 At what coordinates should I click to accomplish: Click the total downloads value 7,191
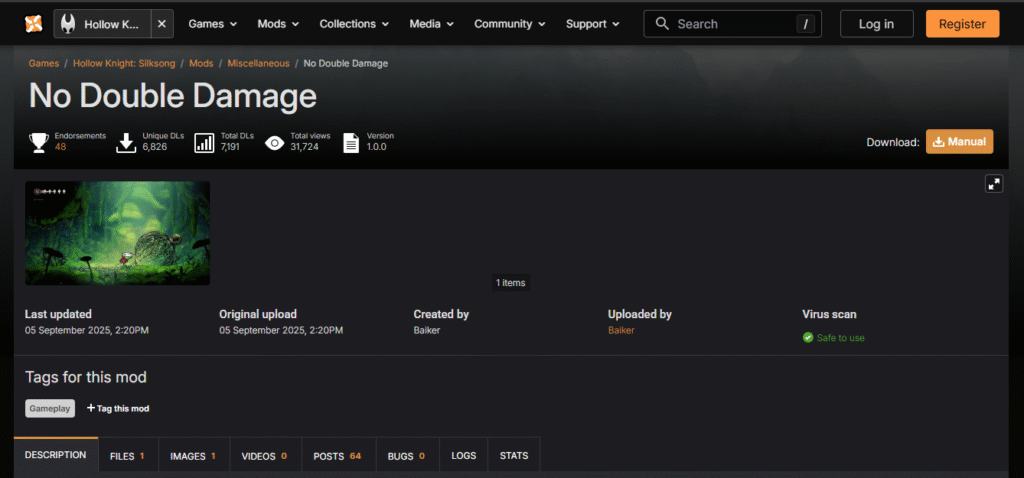pos(232,147)
